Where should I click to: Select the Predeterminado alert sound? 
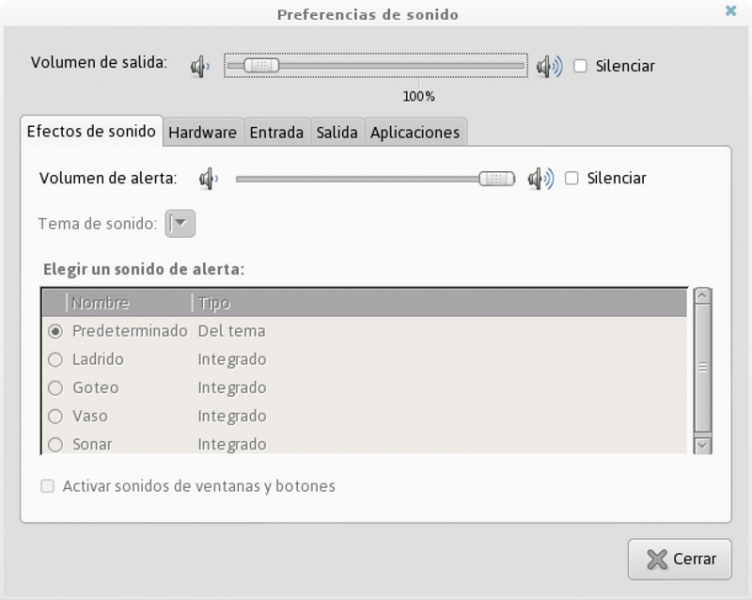coord(56,331)
